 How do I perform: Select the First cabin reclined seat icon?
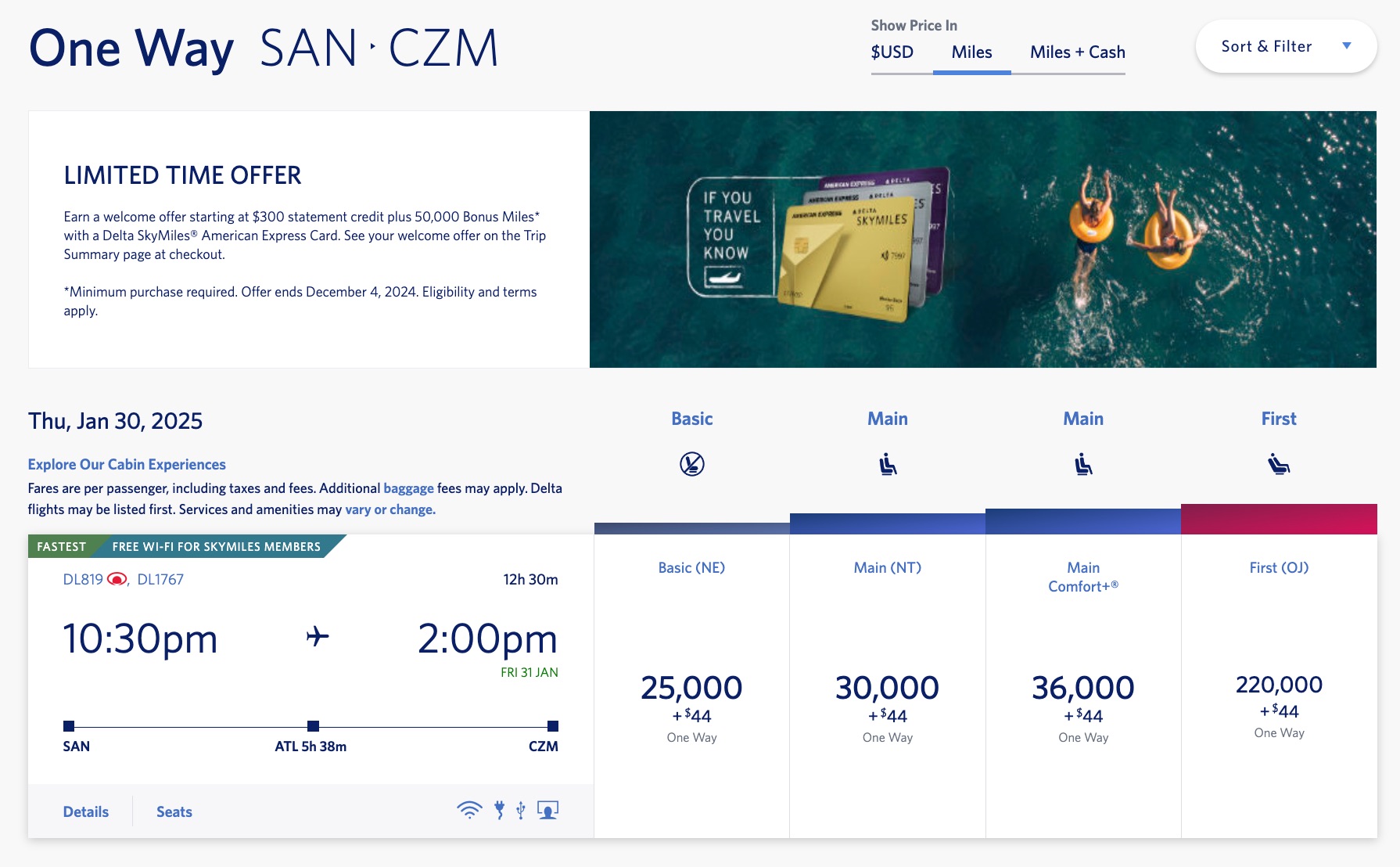1278,463
